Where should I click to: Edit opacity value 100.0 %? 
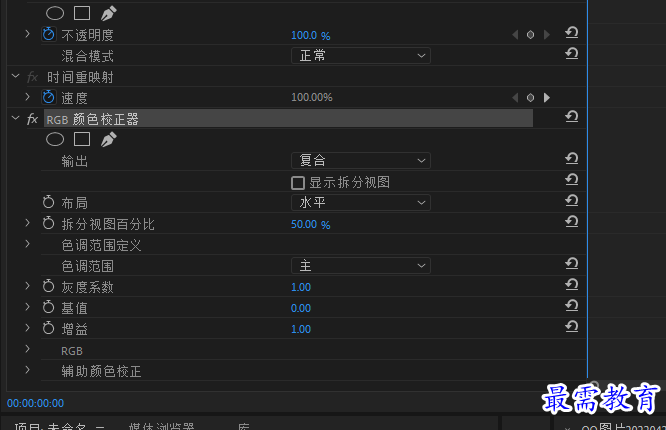pyautogui.click(x=310, y=35)
